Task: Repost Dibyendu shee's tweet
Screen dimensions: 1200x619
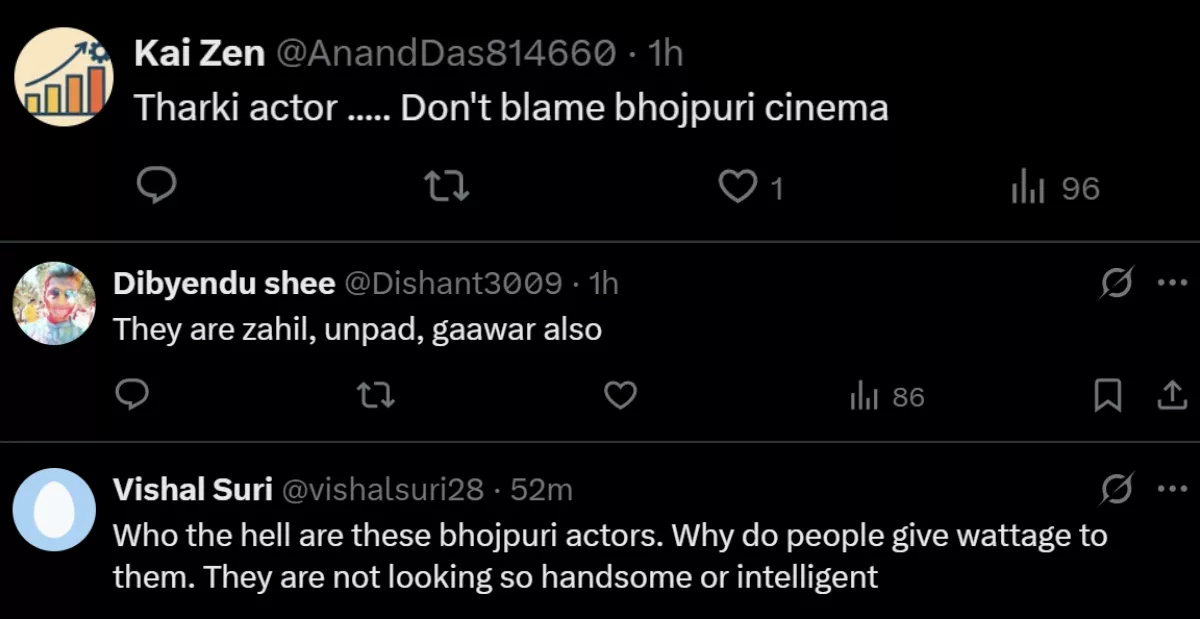Action: 377,397
